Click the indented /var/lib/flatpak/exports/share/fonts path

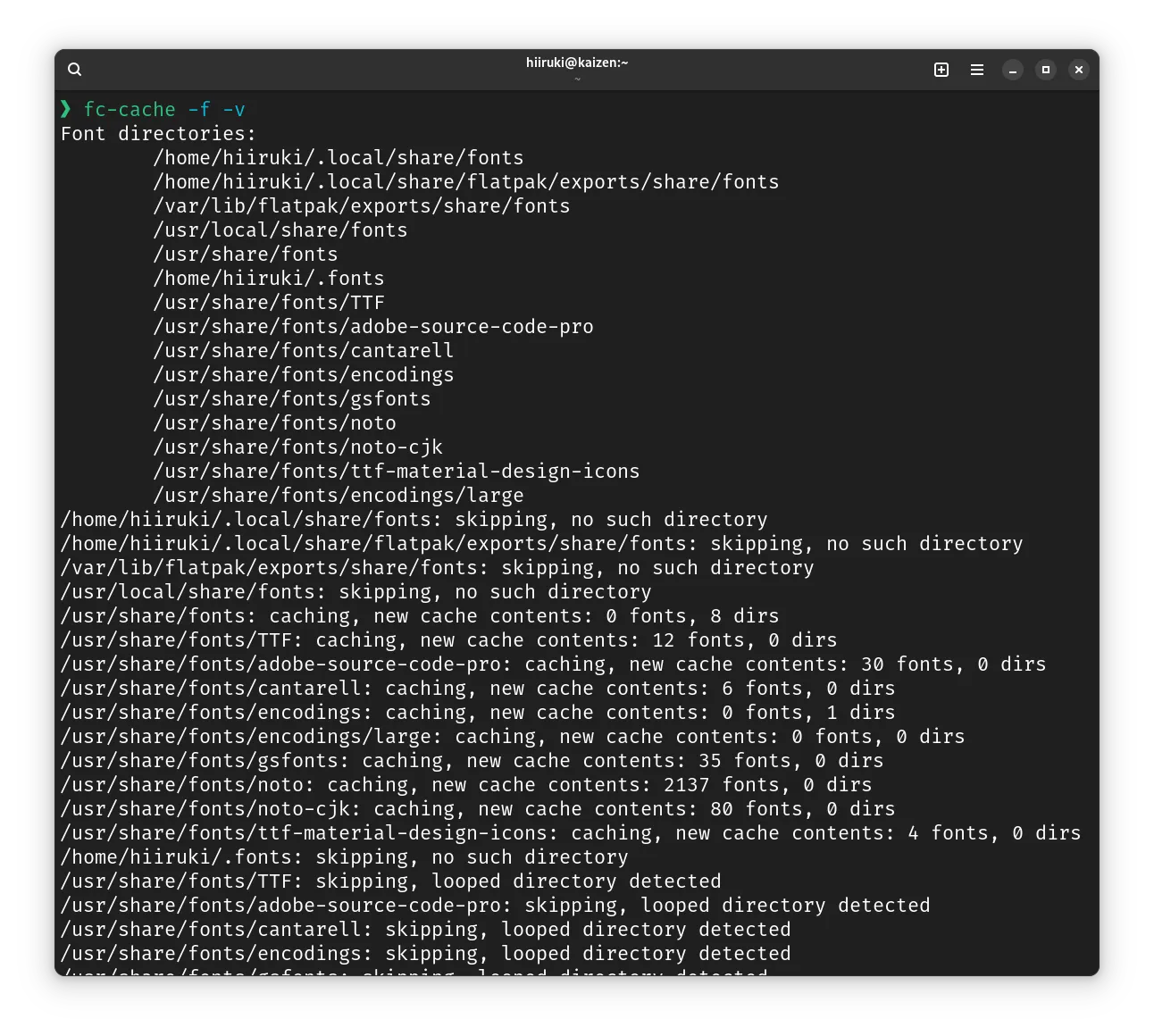pyautogui.click(x=362, y=206)
